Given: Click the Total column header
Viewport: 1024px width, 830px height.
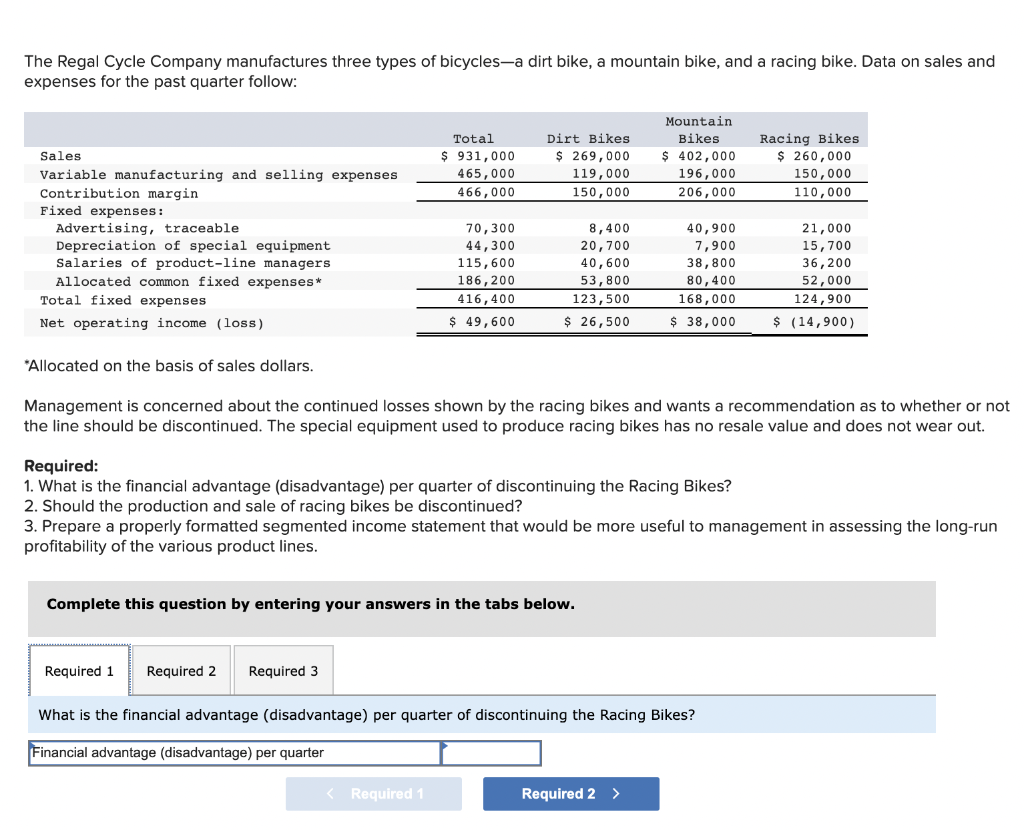Looking at the screenshot, I should [473, 138].
